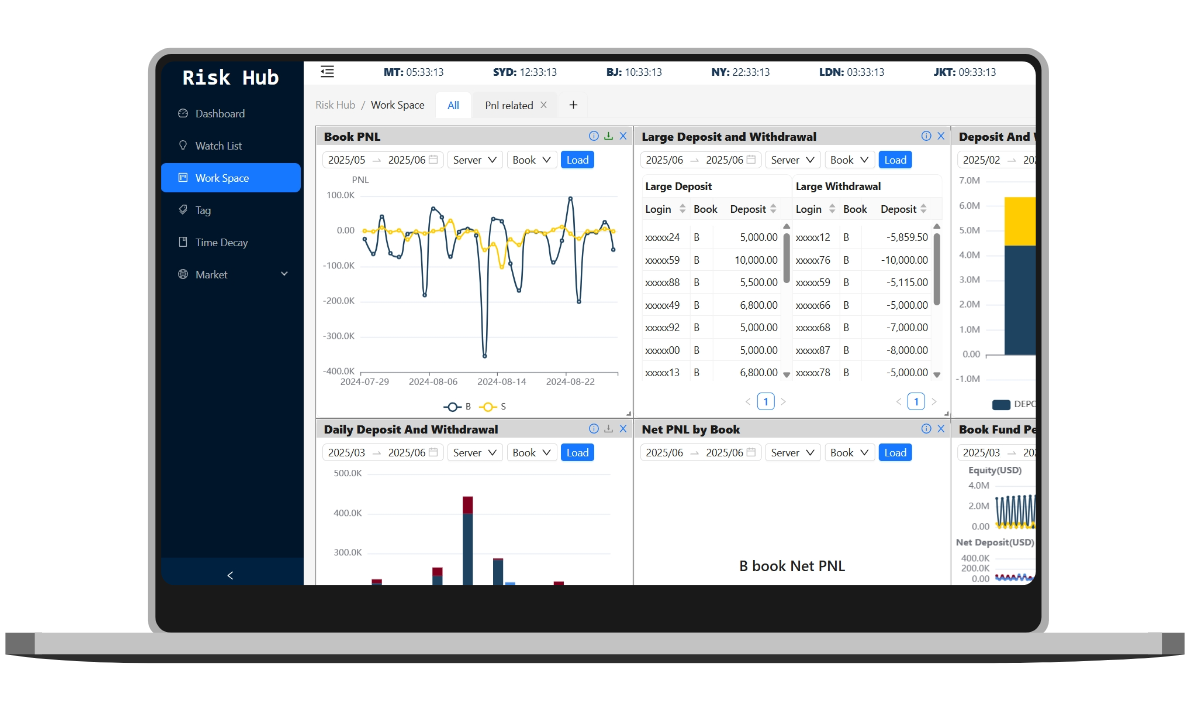Screen dimensions: 1190x710
Task: Open calendar in Large Deposit and Withdrawal
Action: pyautogui.click(x=751, y=159)
